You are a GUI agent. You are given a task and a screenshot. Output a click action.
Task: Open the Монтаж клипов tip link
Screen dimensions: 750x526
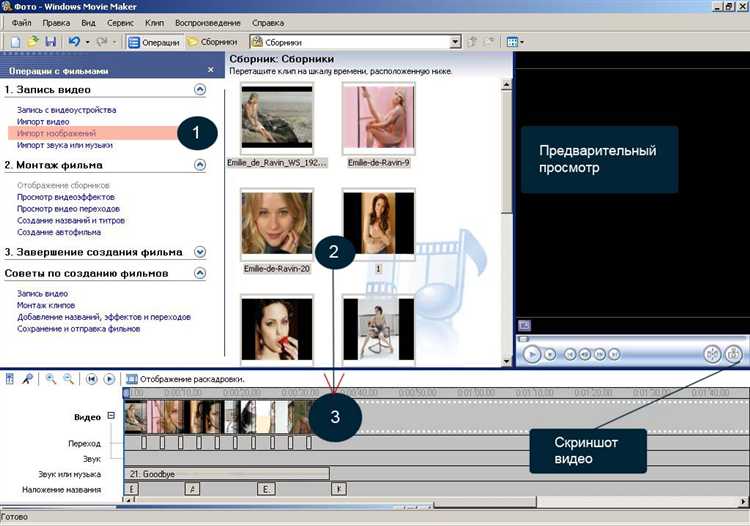(x=46, y=305)
